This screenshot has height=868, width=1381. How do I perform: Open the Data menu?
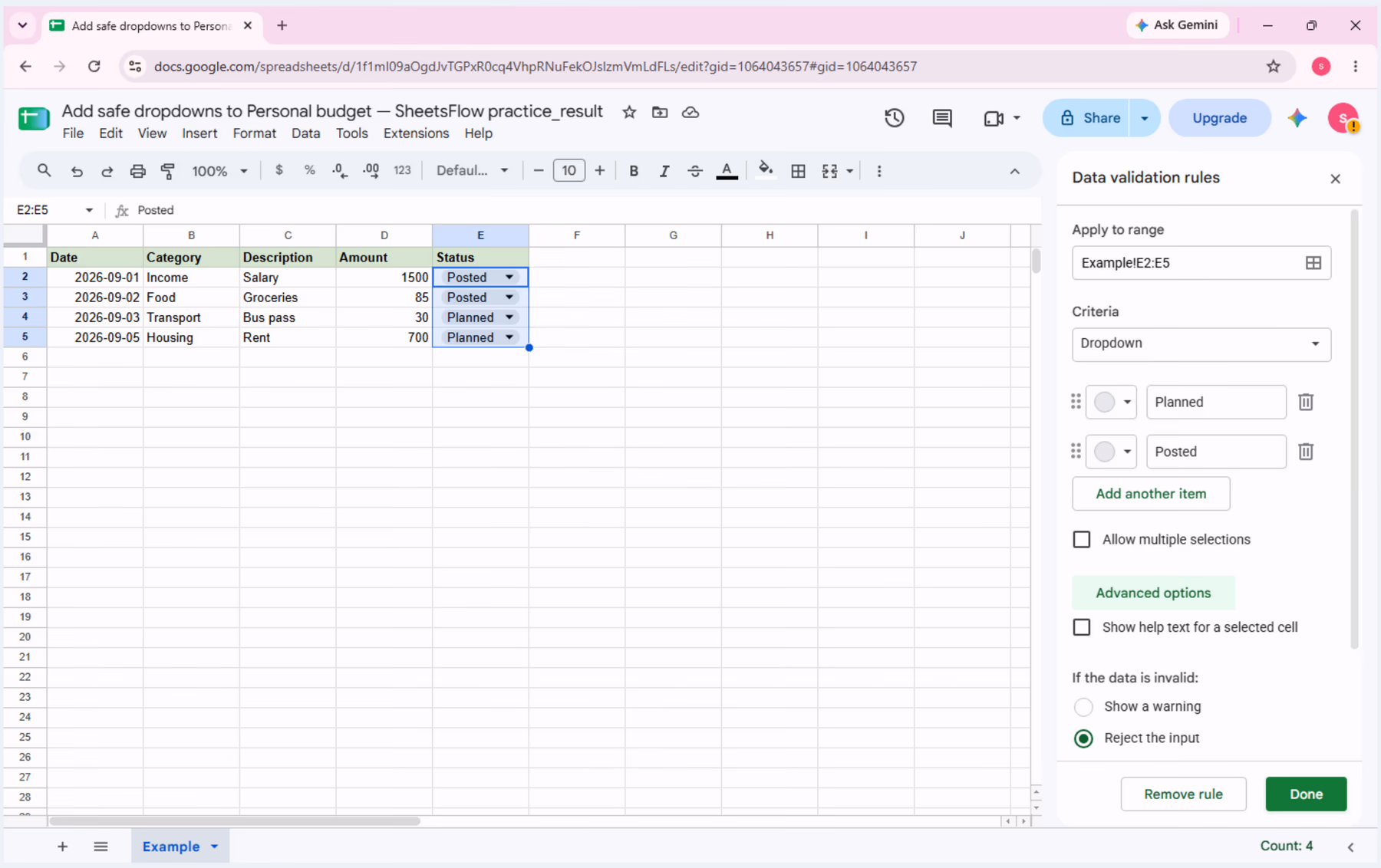click(305, 133)
